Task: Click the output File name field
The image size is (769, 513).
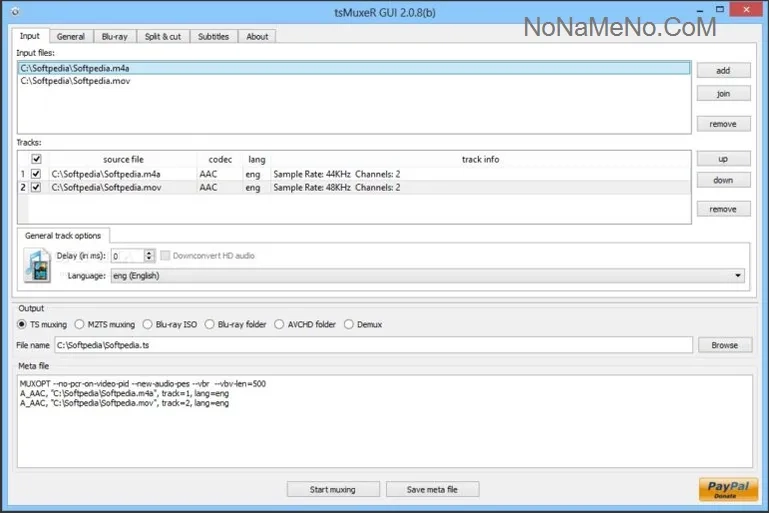Action: [x=373, y=345]
